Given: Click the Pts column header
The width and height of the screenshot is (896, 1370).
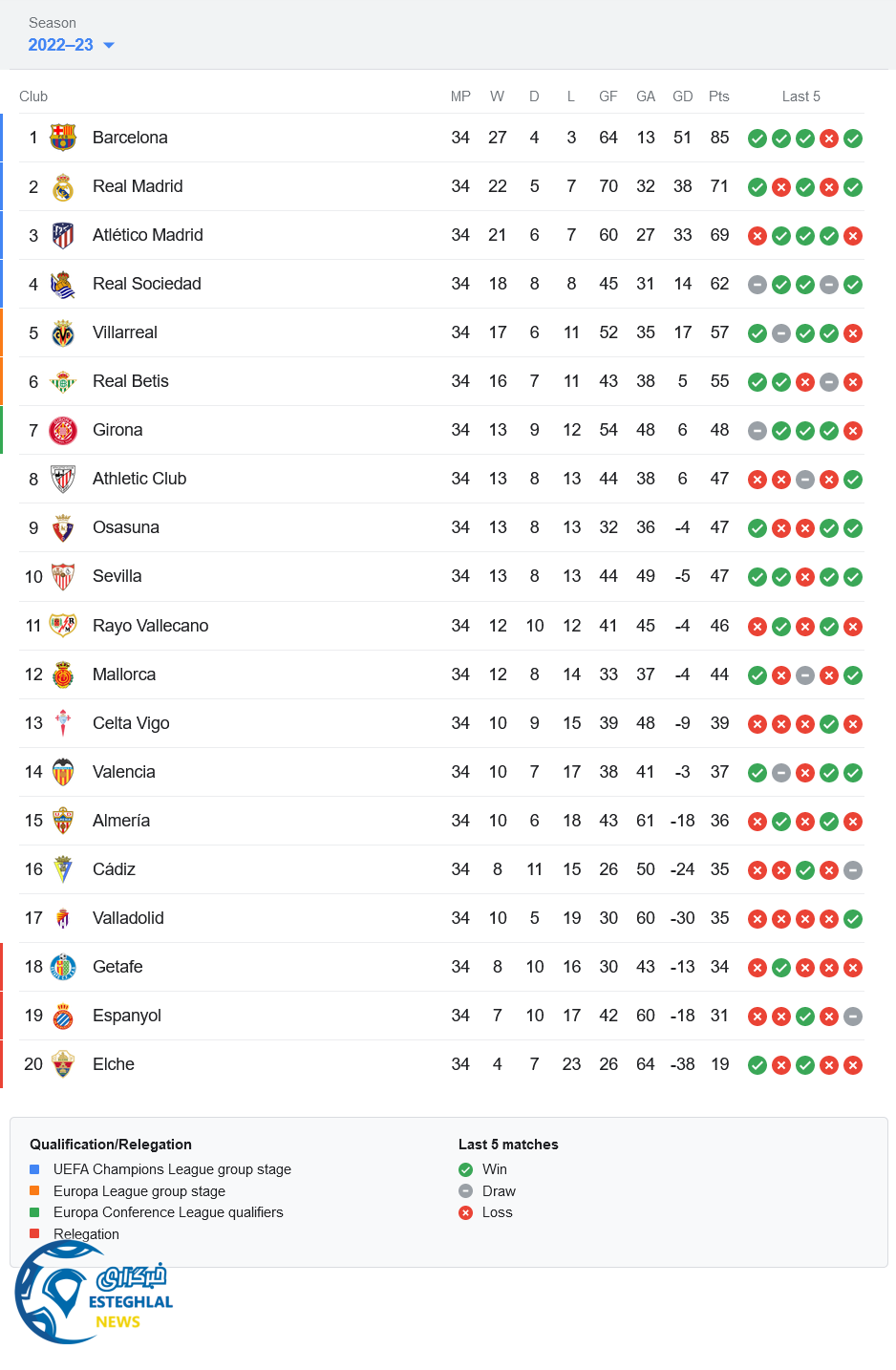Looking at the screenshot, I should click(x=719, y=96).
